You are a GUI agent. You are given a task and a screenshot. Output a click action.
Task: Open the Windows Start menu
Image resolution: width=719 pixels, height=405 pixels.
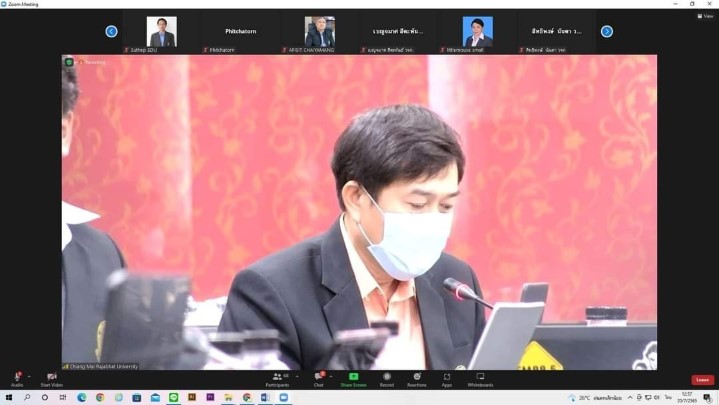click(x=9, y=397)
